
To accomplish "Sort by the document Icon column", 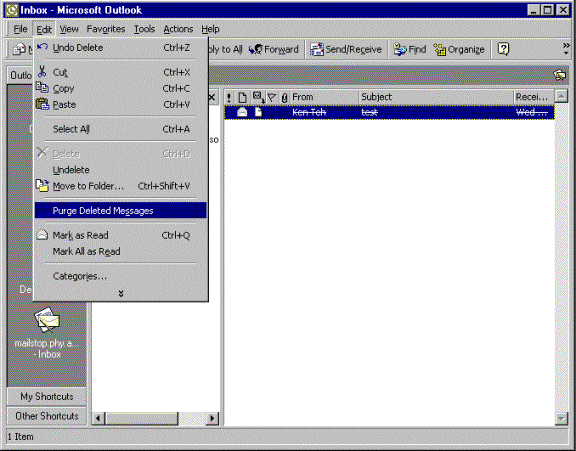I will tap(242, 97).
